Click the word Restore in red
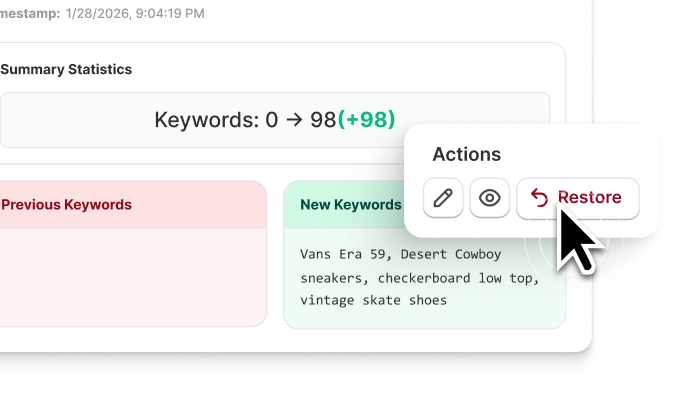The height and width of the screenshot is (400, 698). click(589, 197)
